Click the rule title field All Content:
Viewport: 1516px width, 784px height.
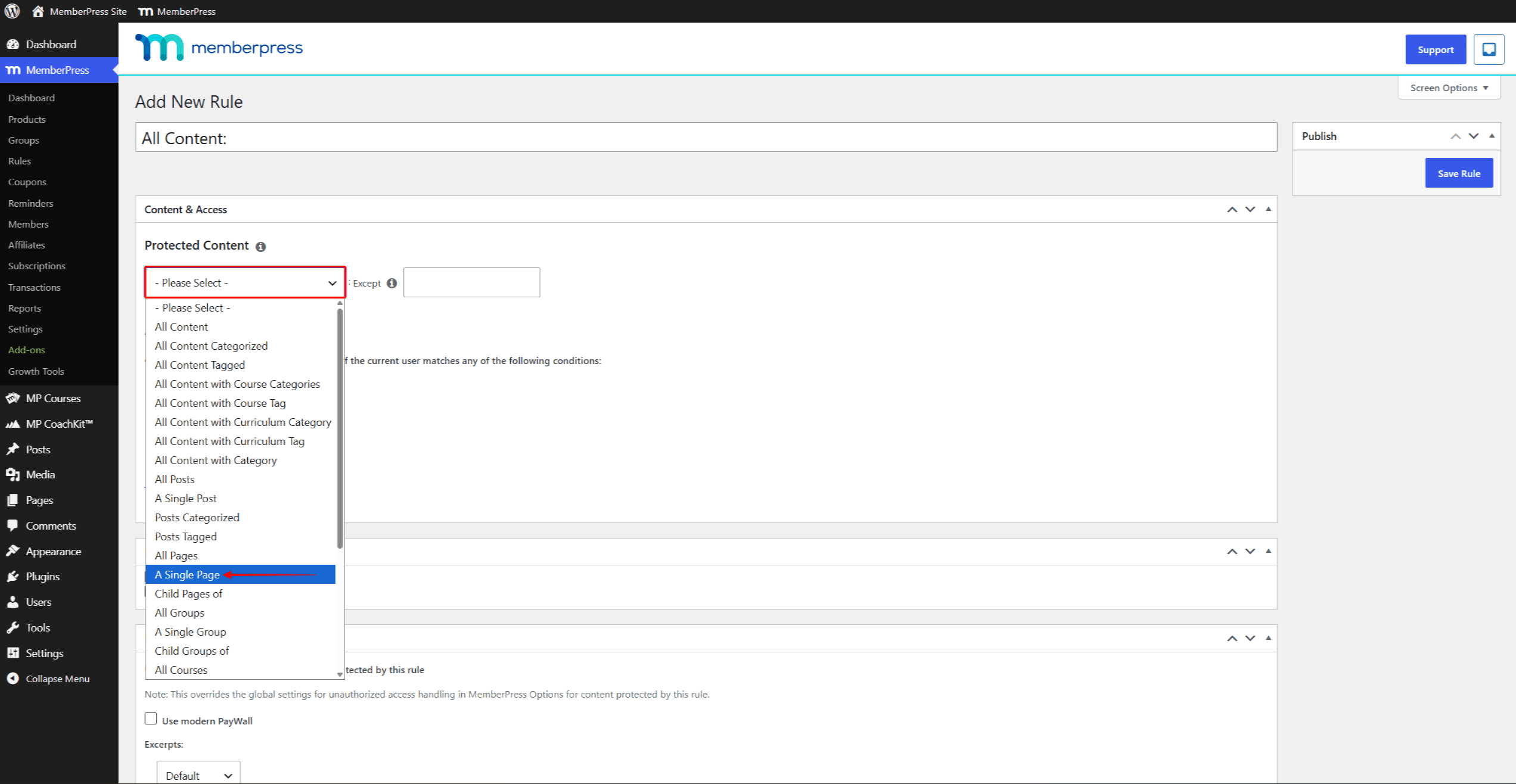pos(706,138)
